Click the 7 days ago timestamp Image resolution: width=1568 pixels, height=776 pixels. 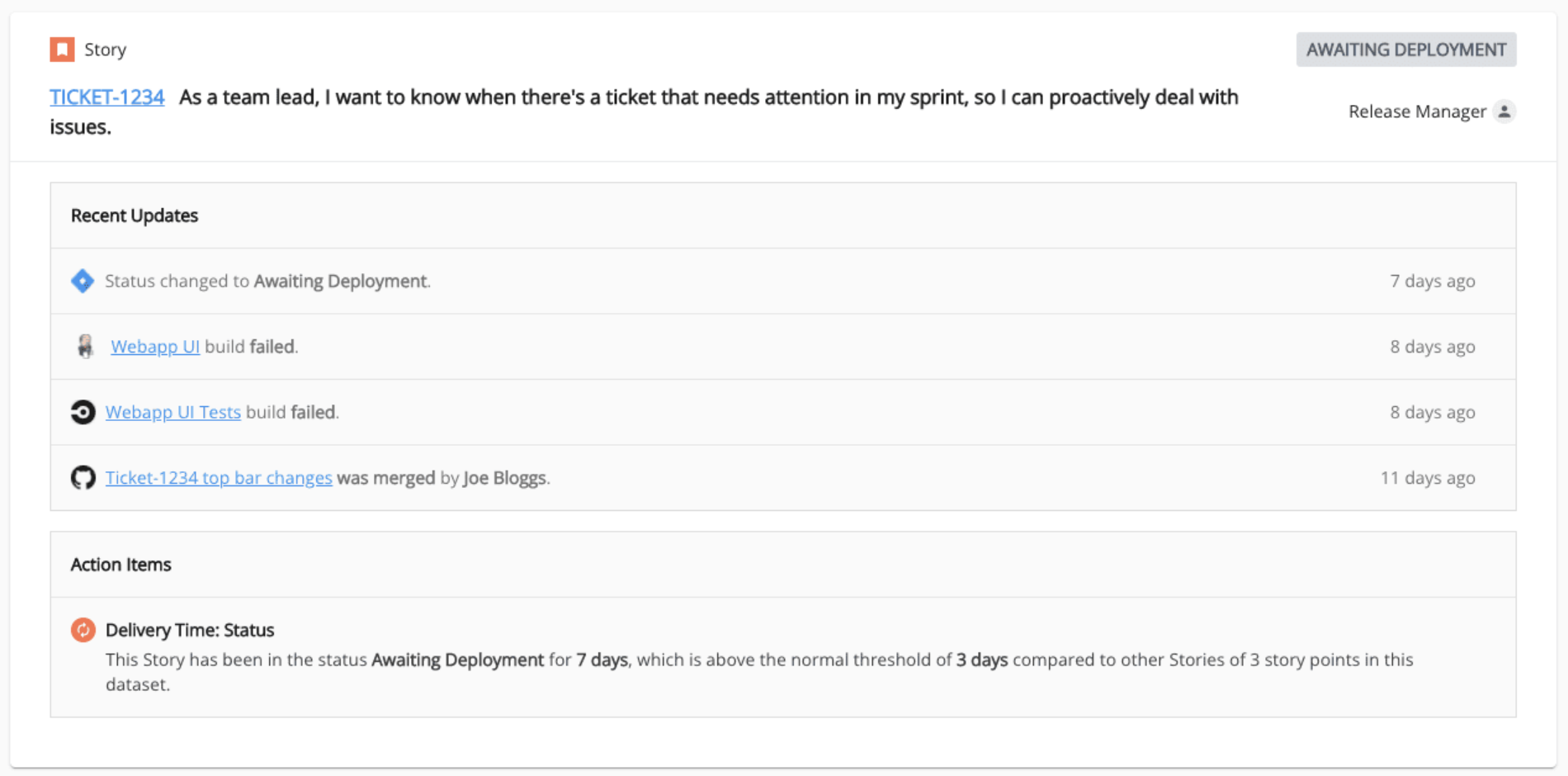coord(1433,281)
